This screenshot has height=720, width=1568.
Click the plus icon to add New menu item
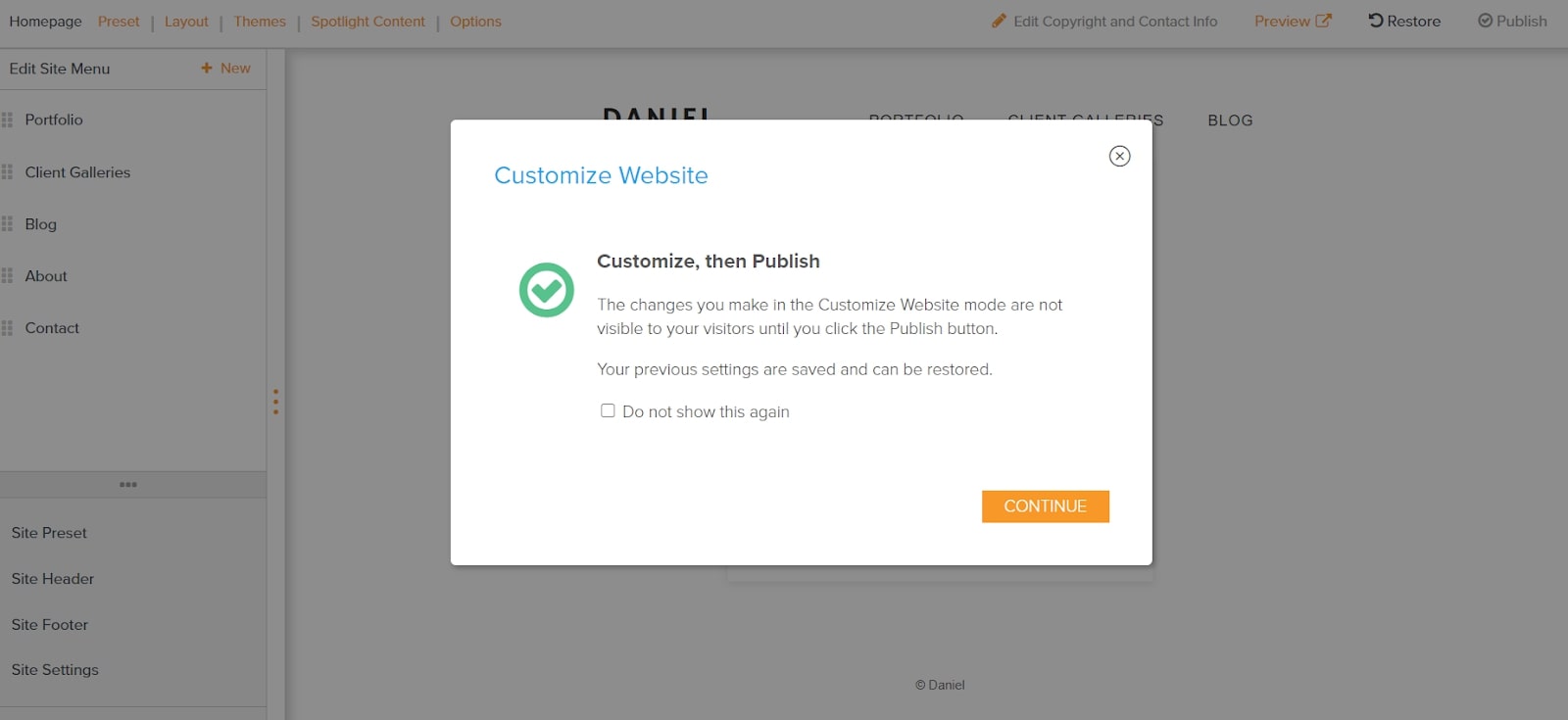click(207, 68)
